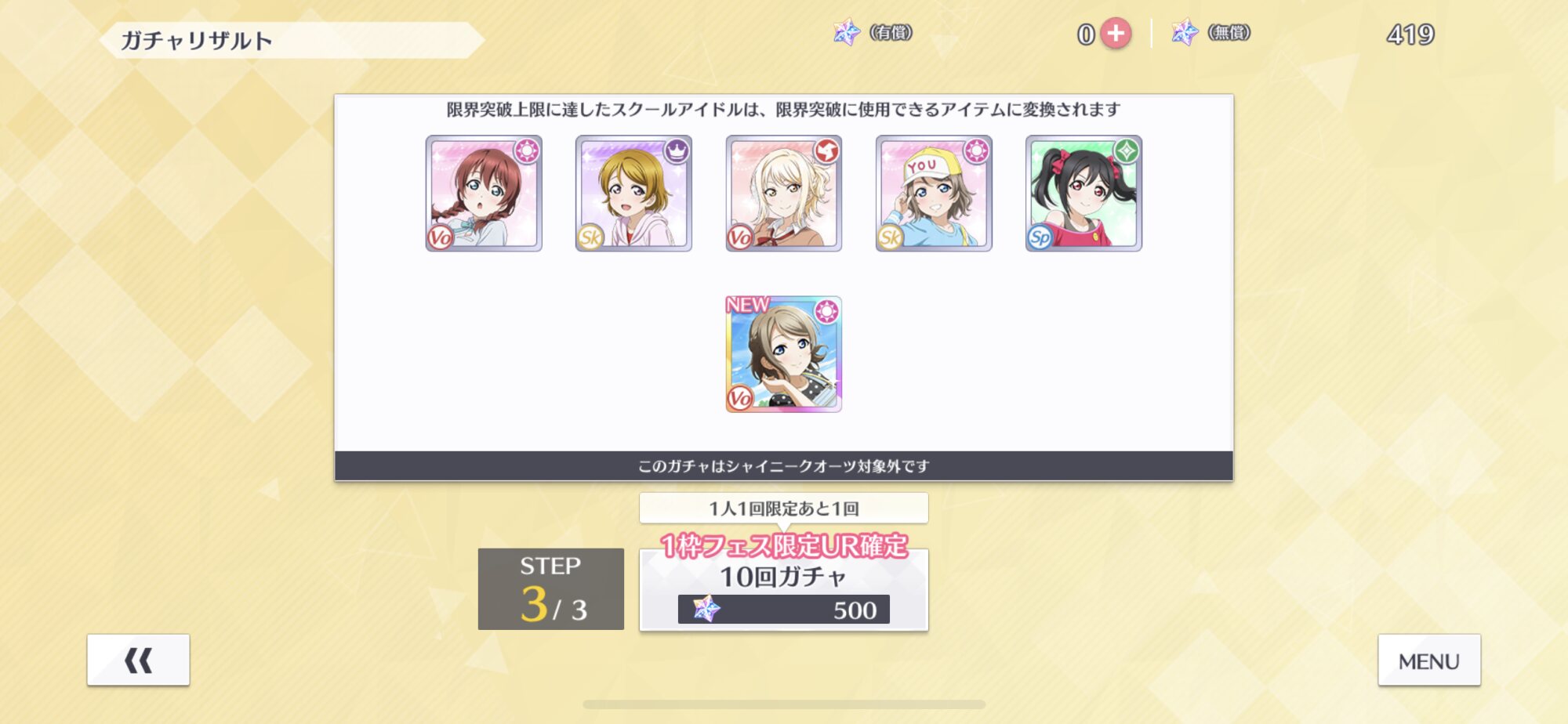Click the green diamond attribute icon

click(x=1127, y=150)
